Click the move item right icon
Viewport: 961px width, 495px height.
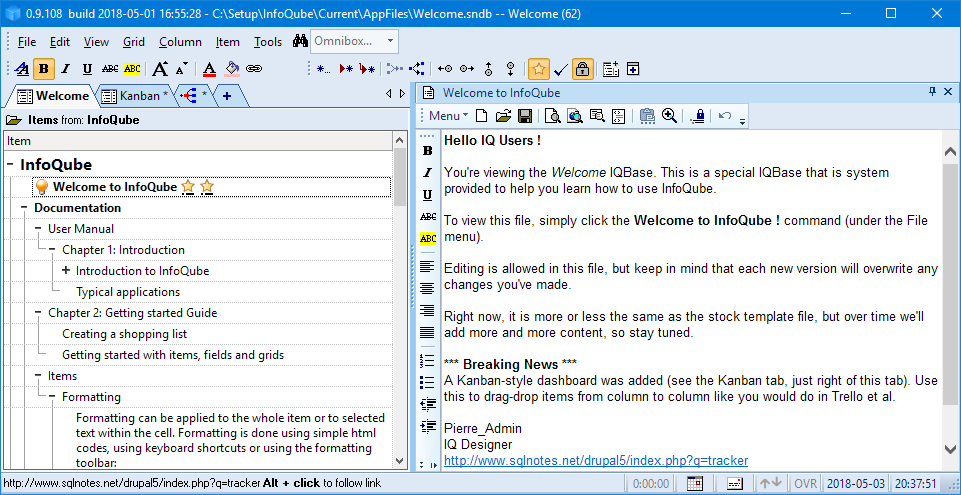(x=467, y=69)
